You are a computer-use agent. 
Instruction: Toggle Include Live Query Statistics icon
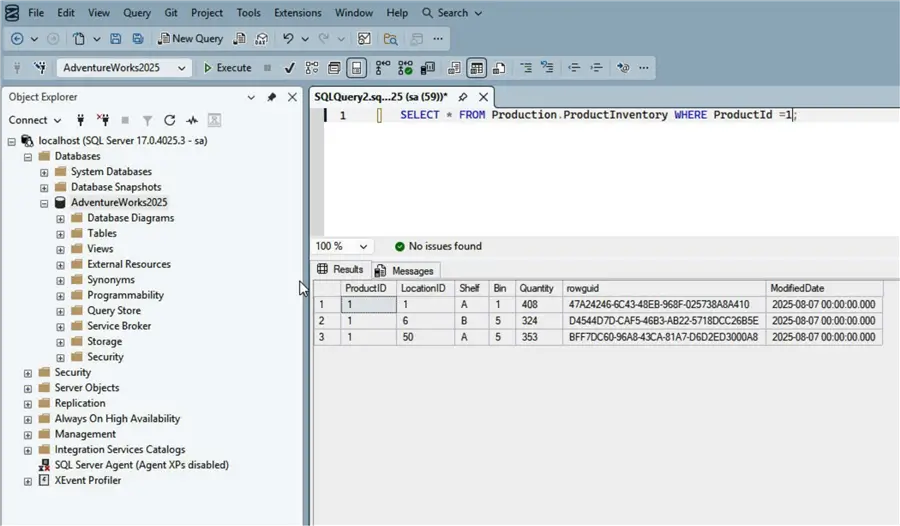[405, 68]
